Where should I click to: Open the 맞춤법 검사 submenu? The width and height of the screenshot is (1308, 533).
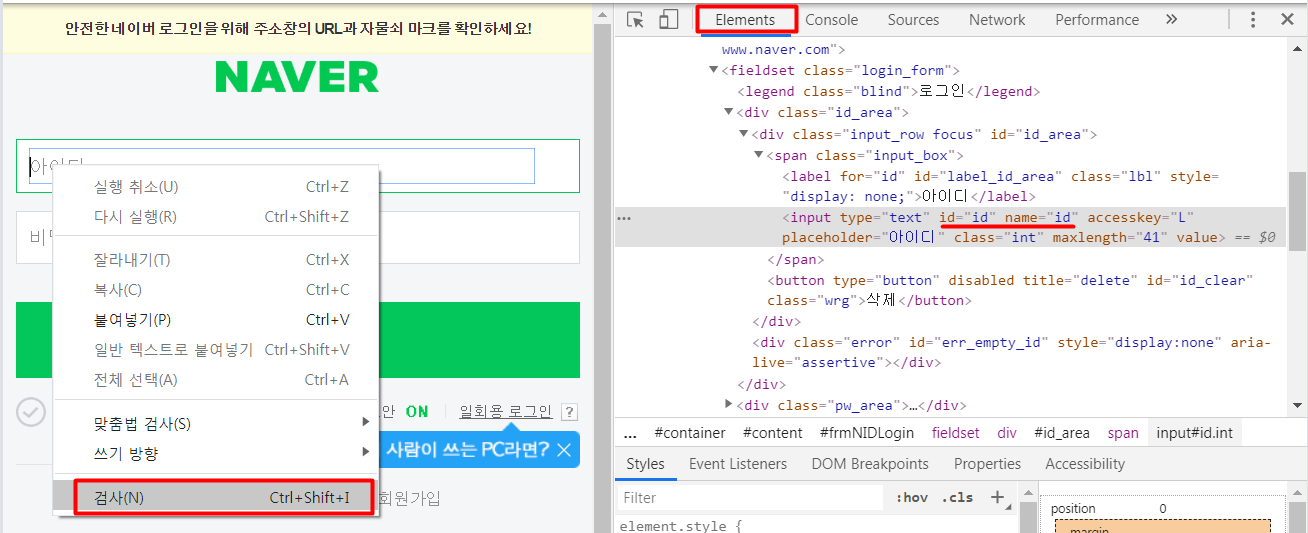[216, 424]
